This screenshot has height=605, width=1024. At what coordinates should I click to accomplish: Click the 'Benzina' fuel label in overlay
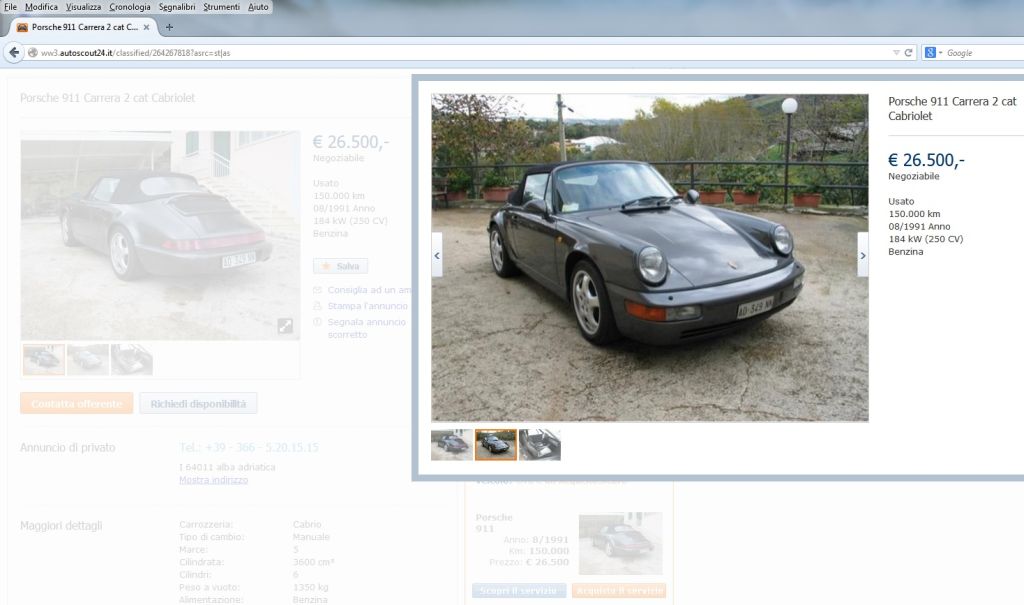906,252
